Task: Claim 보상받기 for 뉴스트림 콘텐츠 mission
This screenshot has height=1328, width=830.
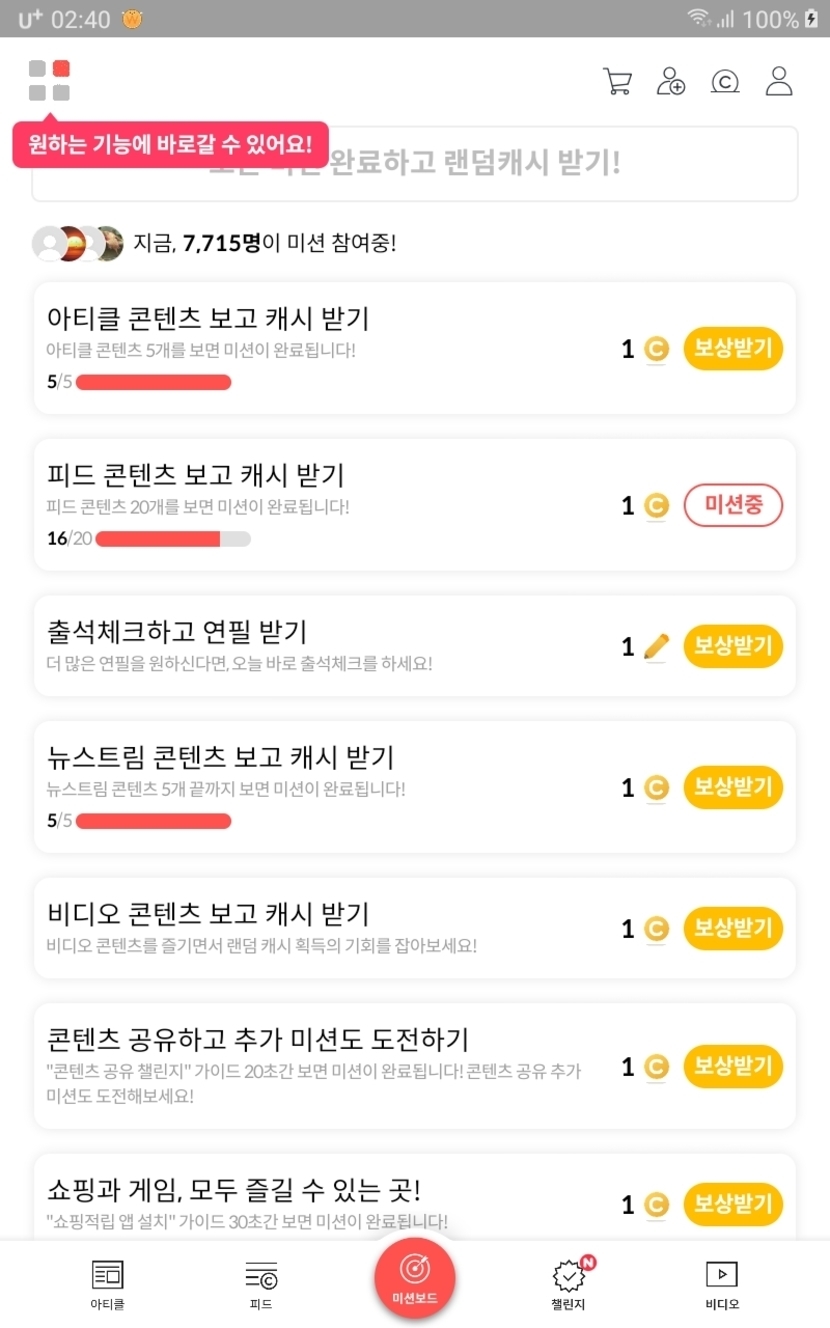Action: point(733,788)
